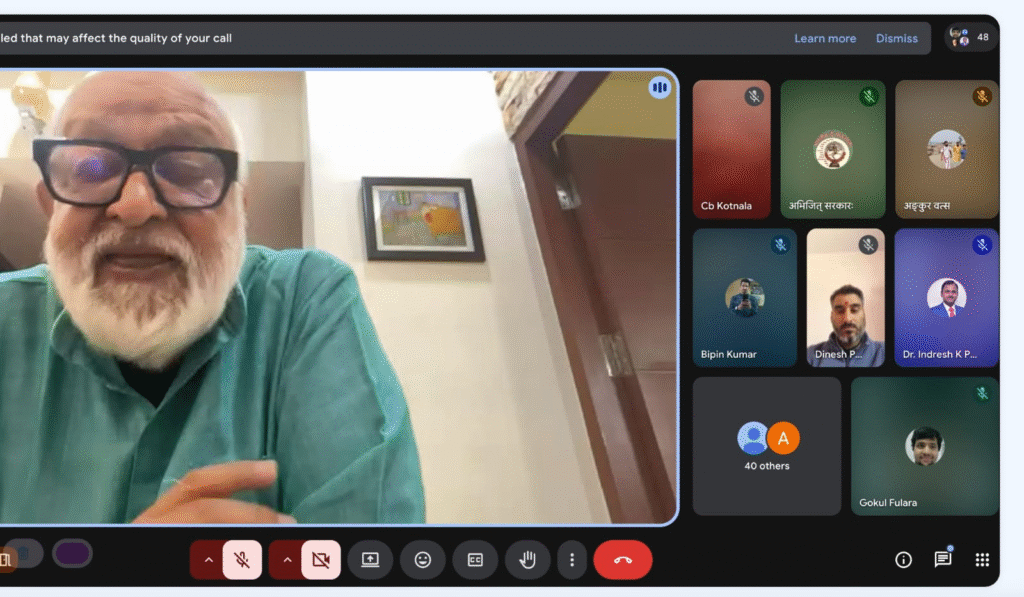Expand video settings chevron next to camera
Screen dimensions: 1024x597
(x=287, y=560)
